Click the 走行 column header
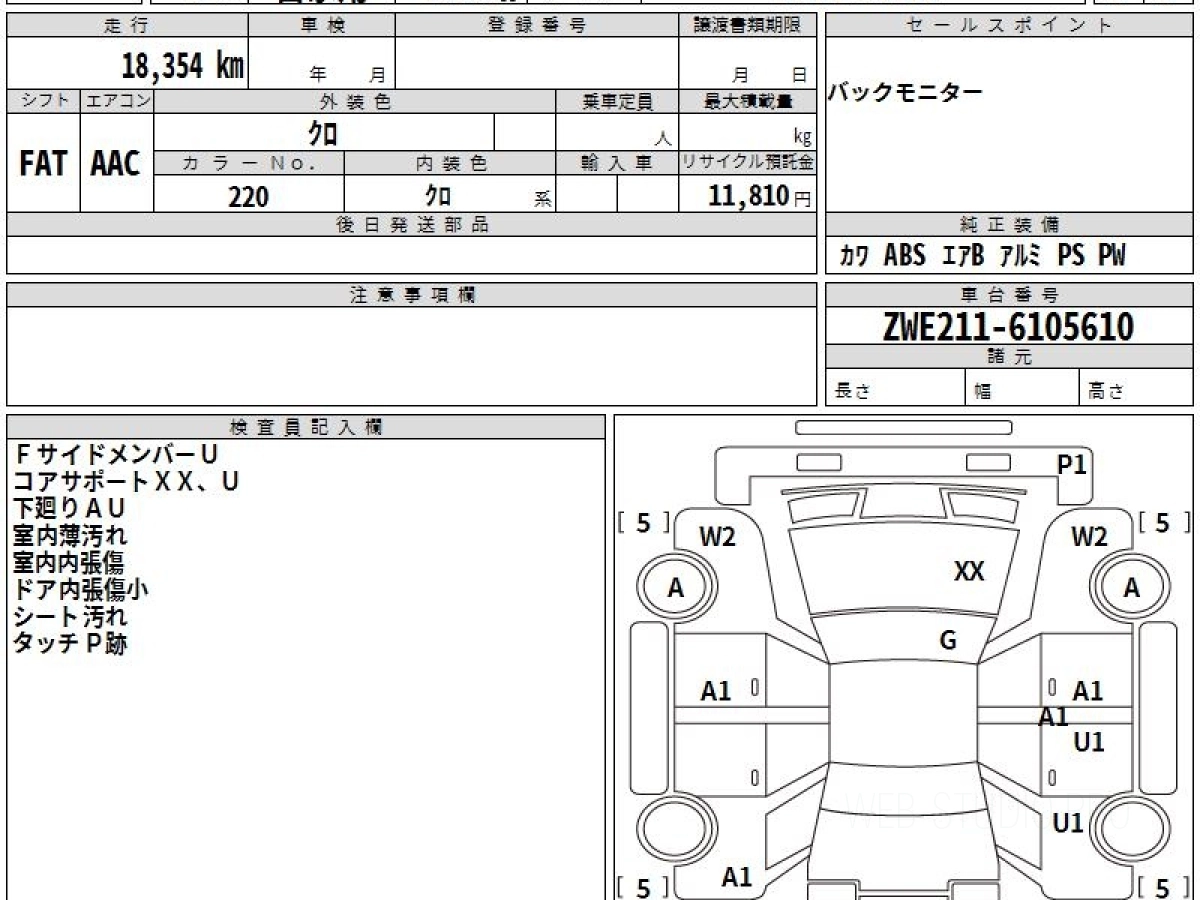The height and width of the screenshot is (900, 1200). (127, 26)
